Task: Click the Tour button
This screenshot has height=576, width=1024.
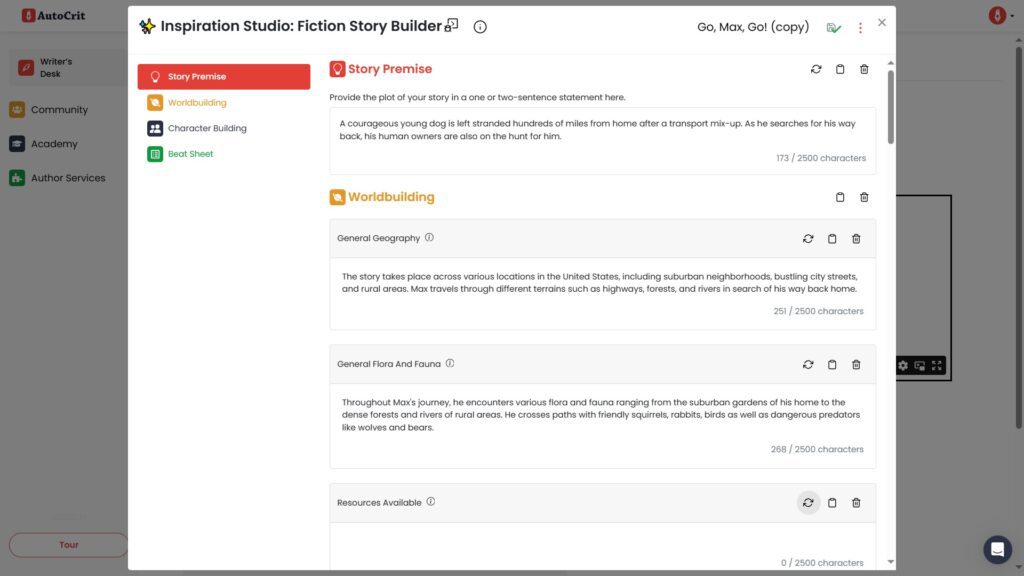Action: pyautogui.click(x=67, y=544)
